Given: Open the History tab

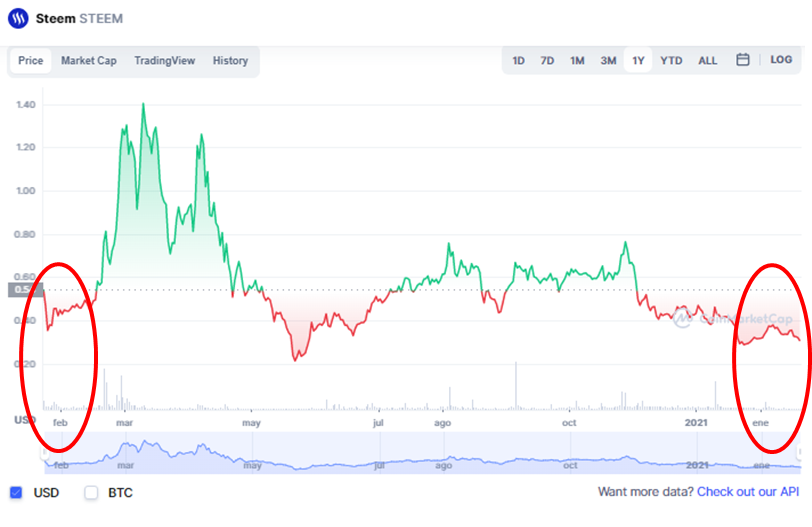Looking at the screenshot, I should [230, 61].
